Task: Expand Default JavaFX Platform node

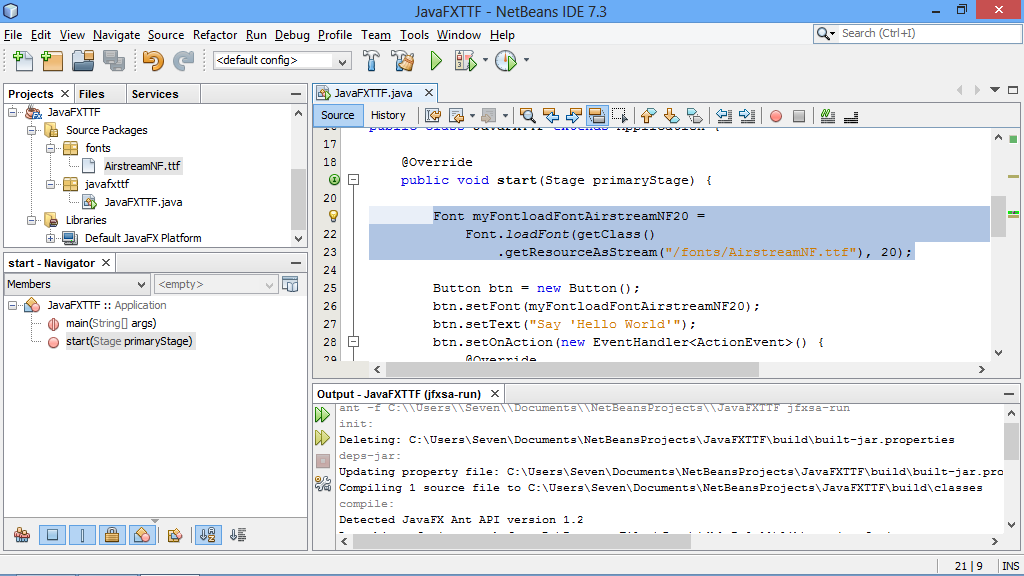Action: click(50, 238)
